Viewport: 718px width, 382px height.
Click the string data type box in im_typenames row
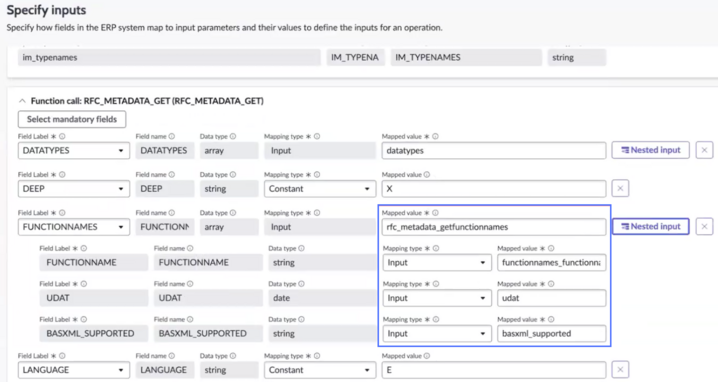coord(577,57)
